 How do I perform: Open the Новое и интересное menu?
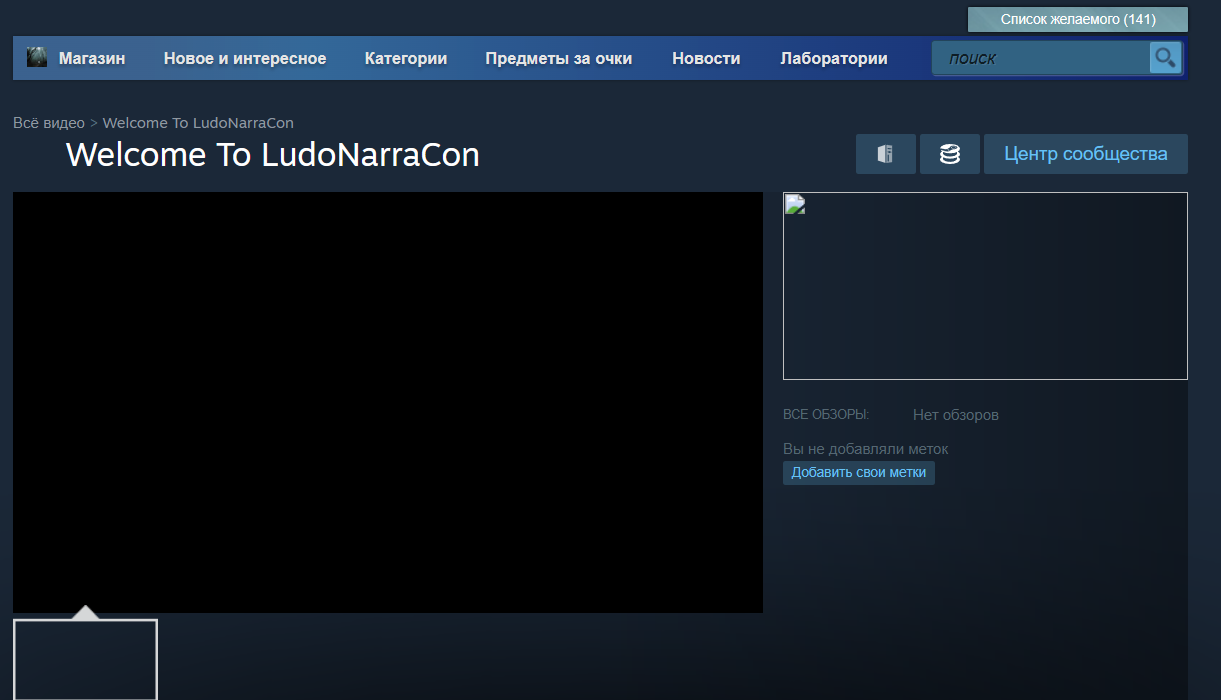(245, 58)
